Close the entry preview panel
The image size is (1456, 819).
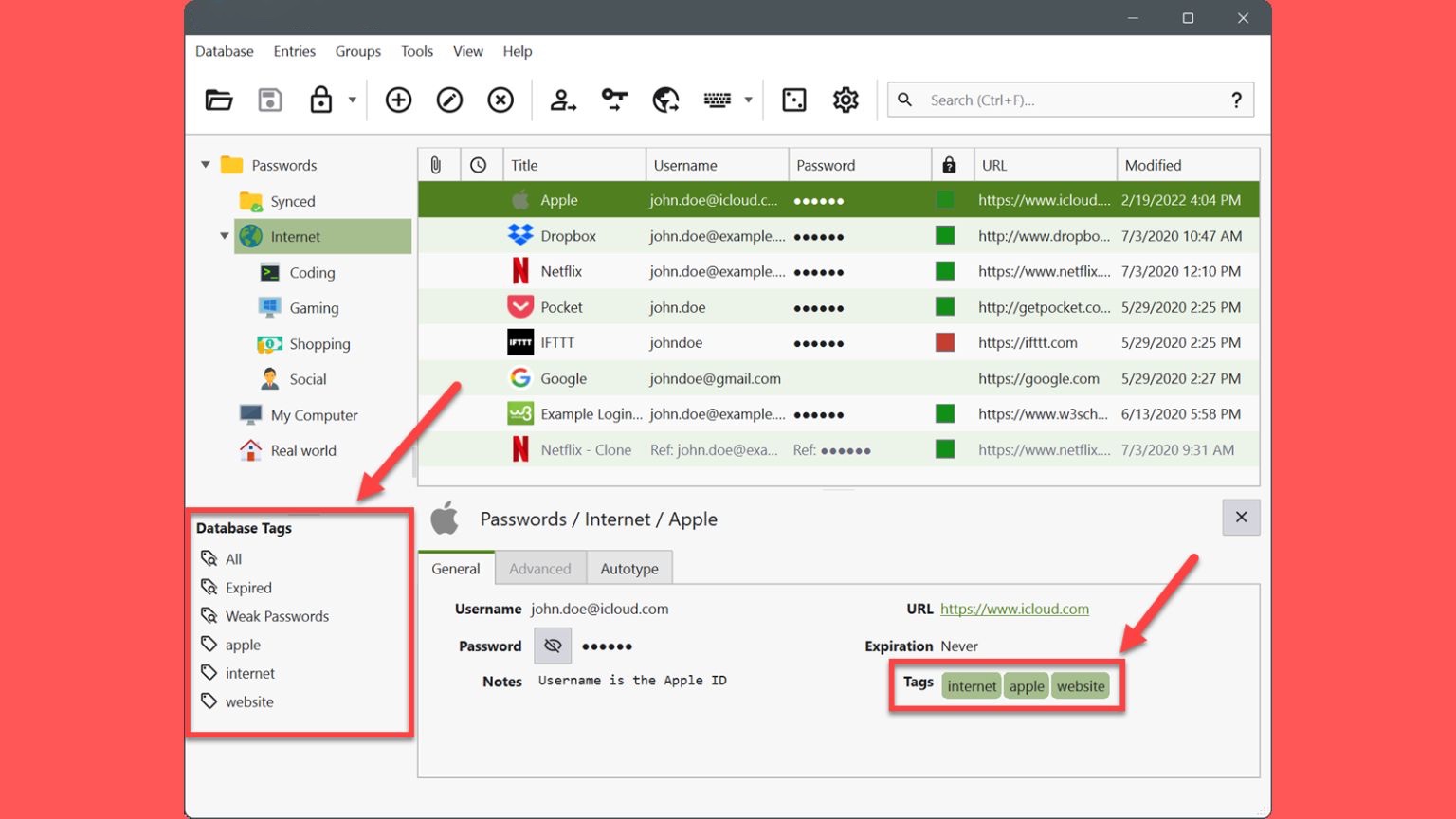pyautogui.click(x=1241, y=517)
